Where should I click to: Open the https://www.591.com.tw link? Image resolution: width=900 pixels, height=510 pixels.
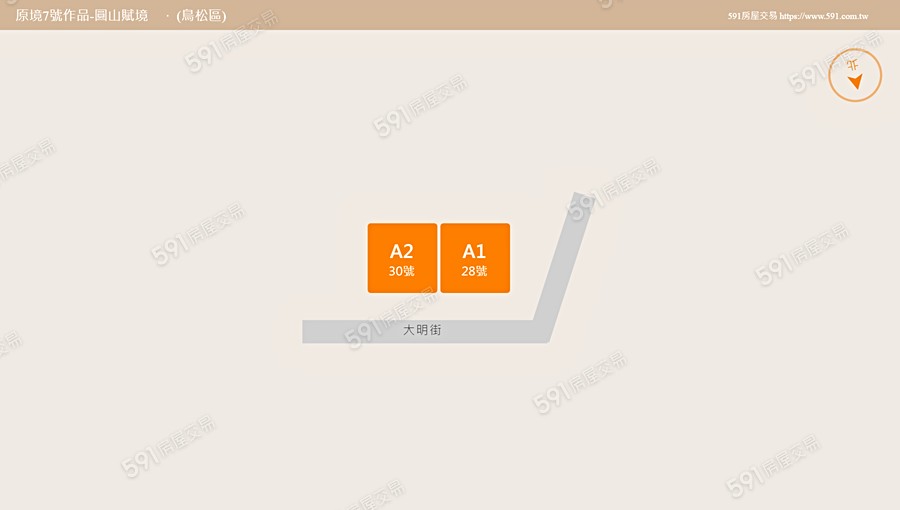(824, 16)
